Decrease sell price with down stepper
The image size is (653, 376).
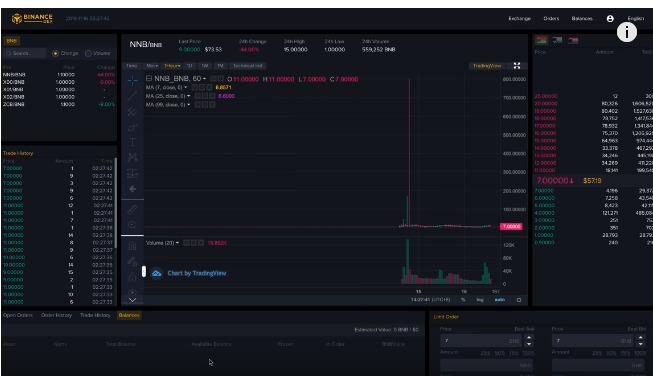(641, 344)
